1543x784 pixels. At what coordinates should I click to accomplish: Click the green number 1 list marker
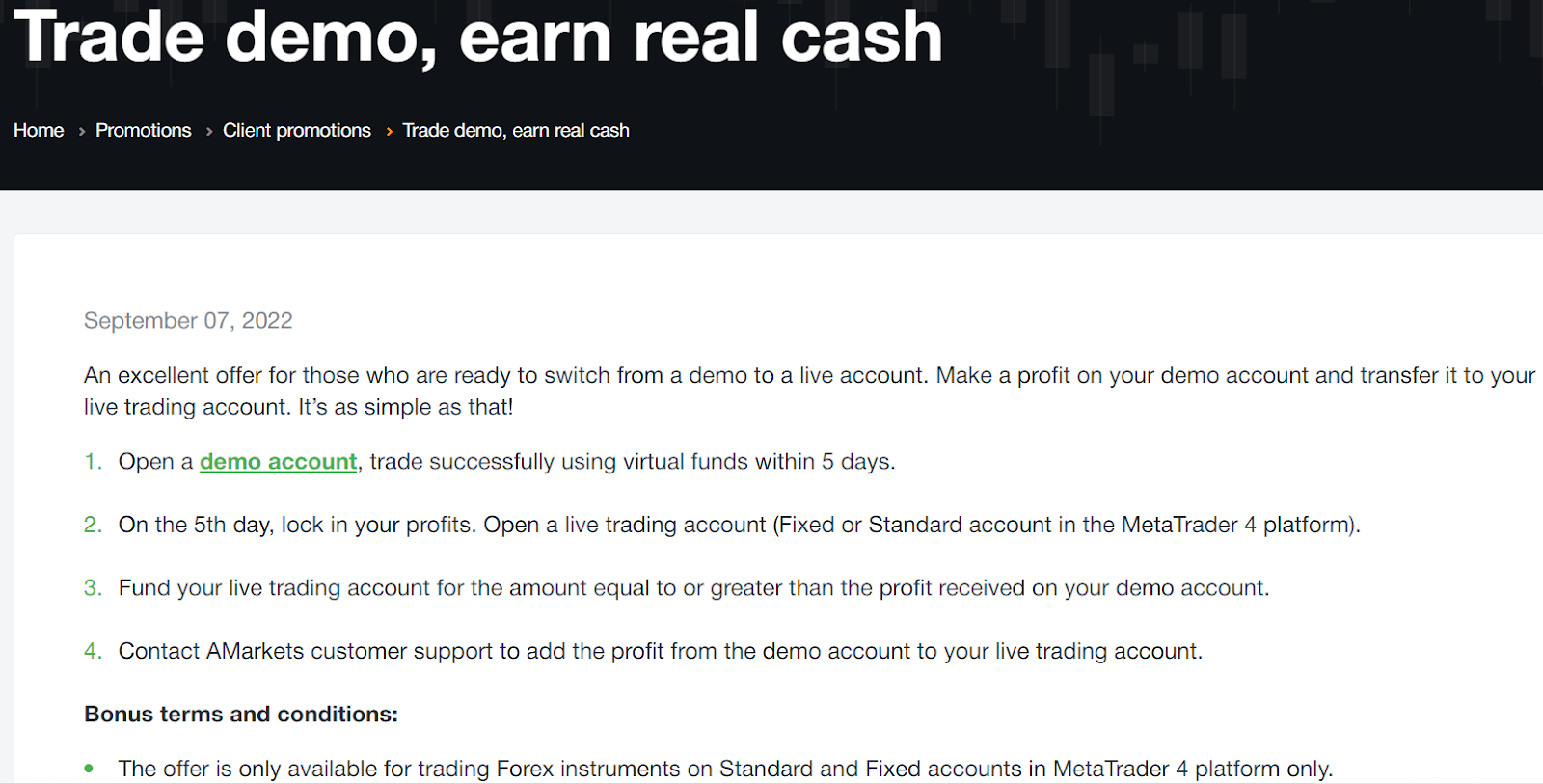point(93,462)
